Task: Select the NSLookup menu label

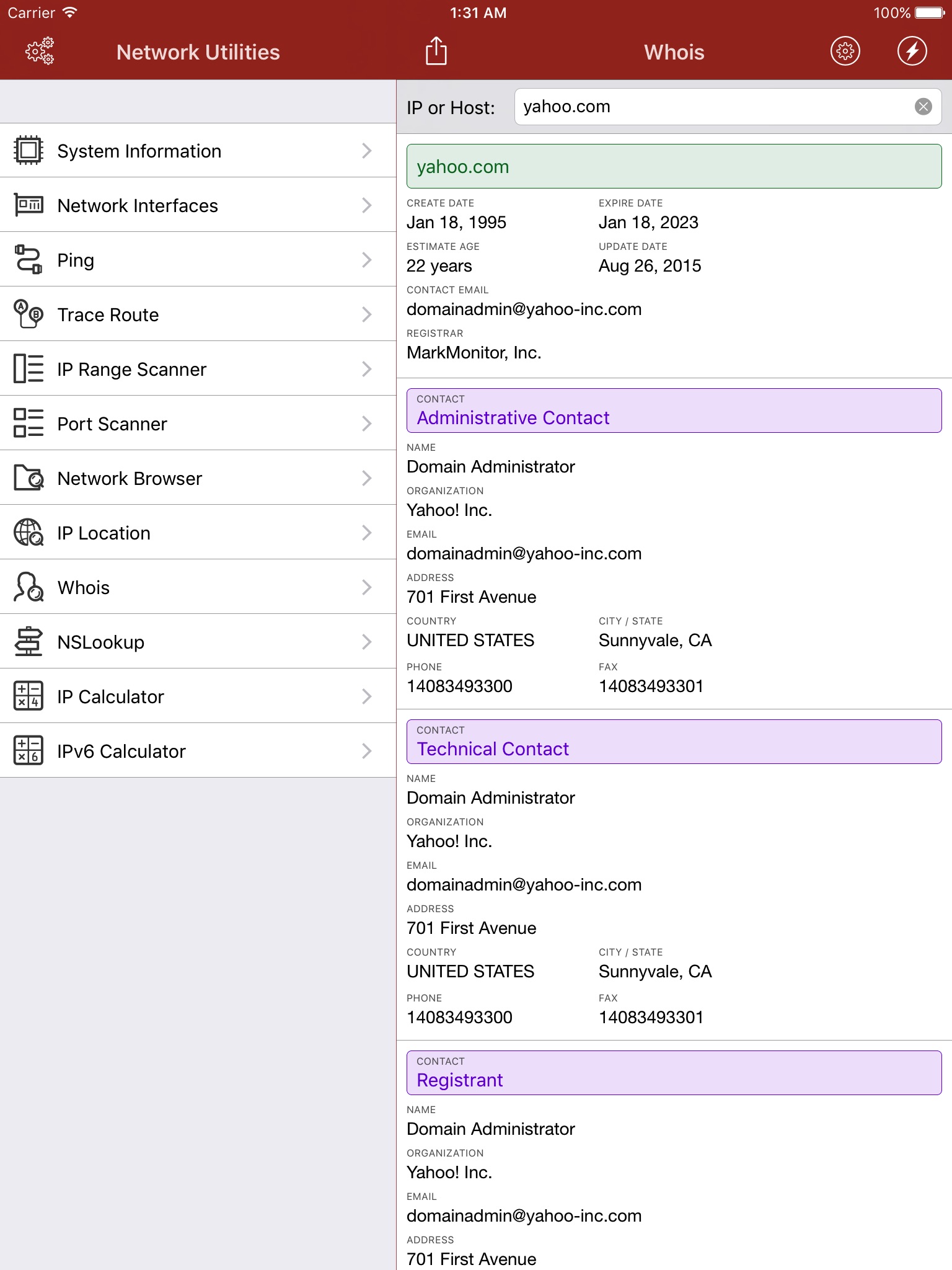Action: pos(101,642)
